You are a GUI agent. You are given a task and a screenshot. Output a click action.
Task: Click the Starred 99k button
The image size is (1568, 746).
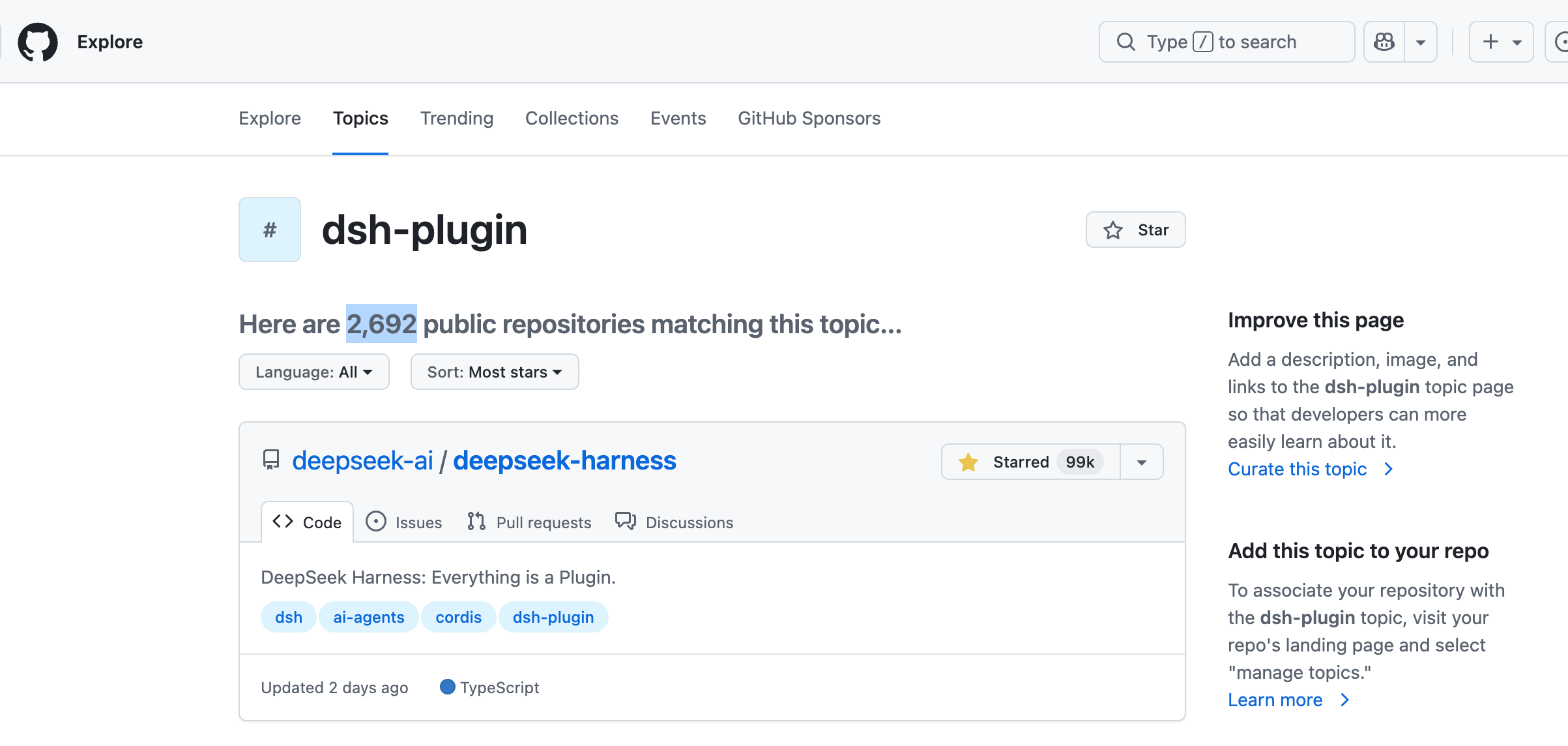coord(1031,462)
